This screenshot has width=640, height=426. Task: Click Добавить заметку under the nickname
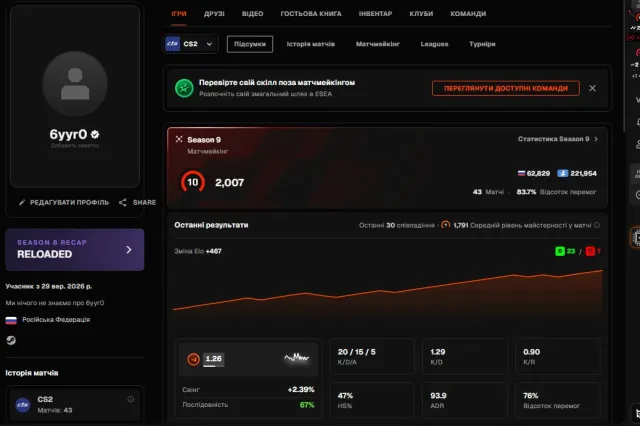click(x=75, y=146)
